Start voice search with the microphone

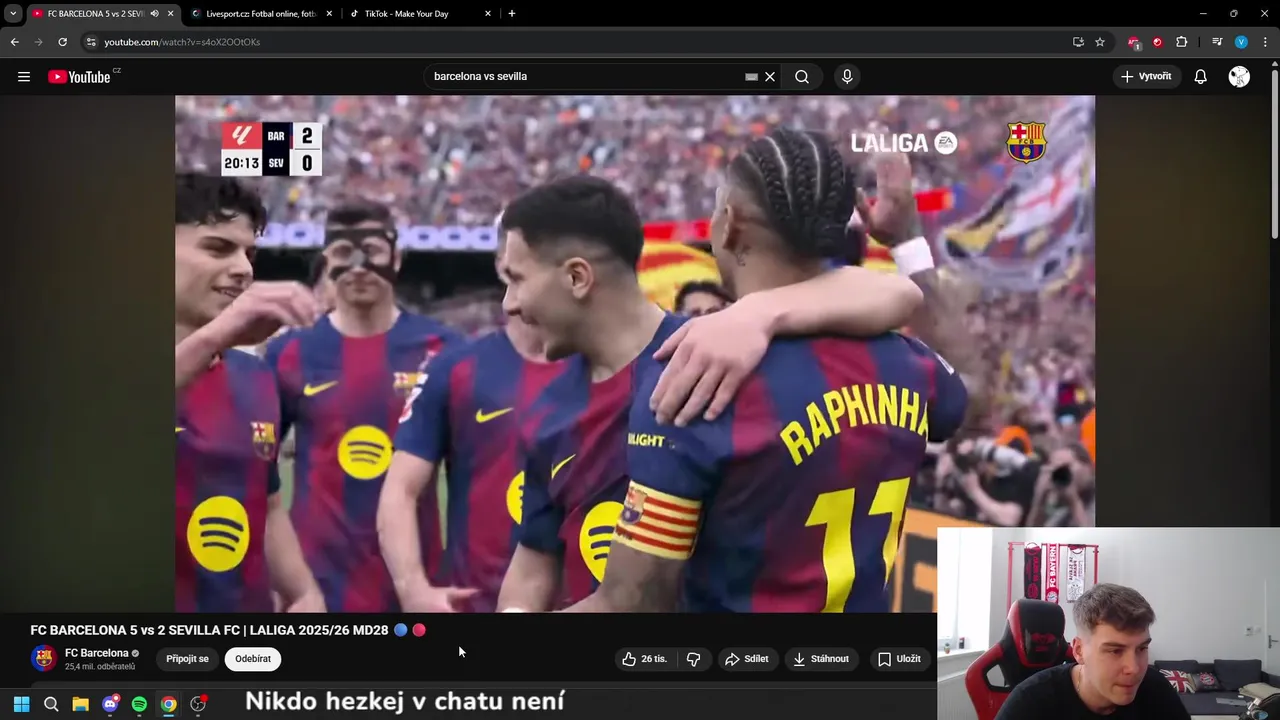pyautogui.click(x=847, y=77)
